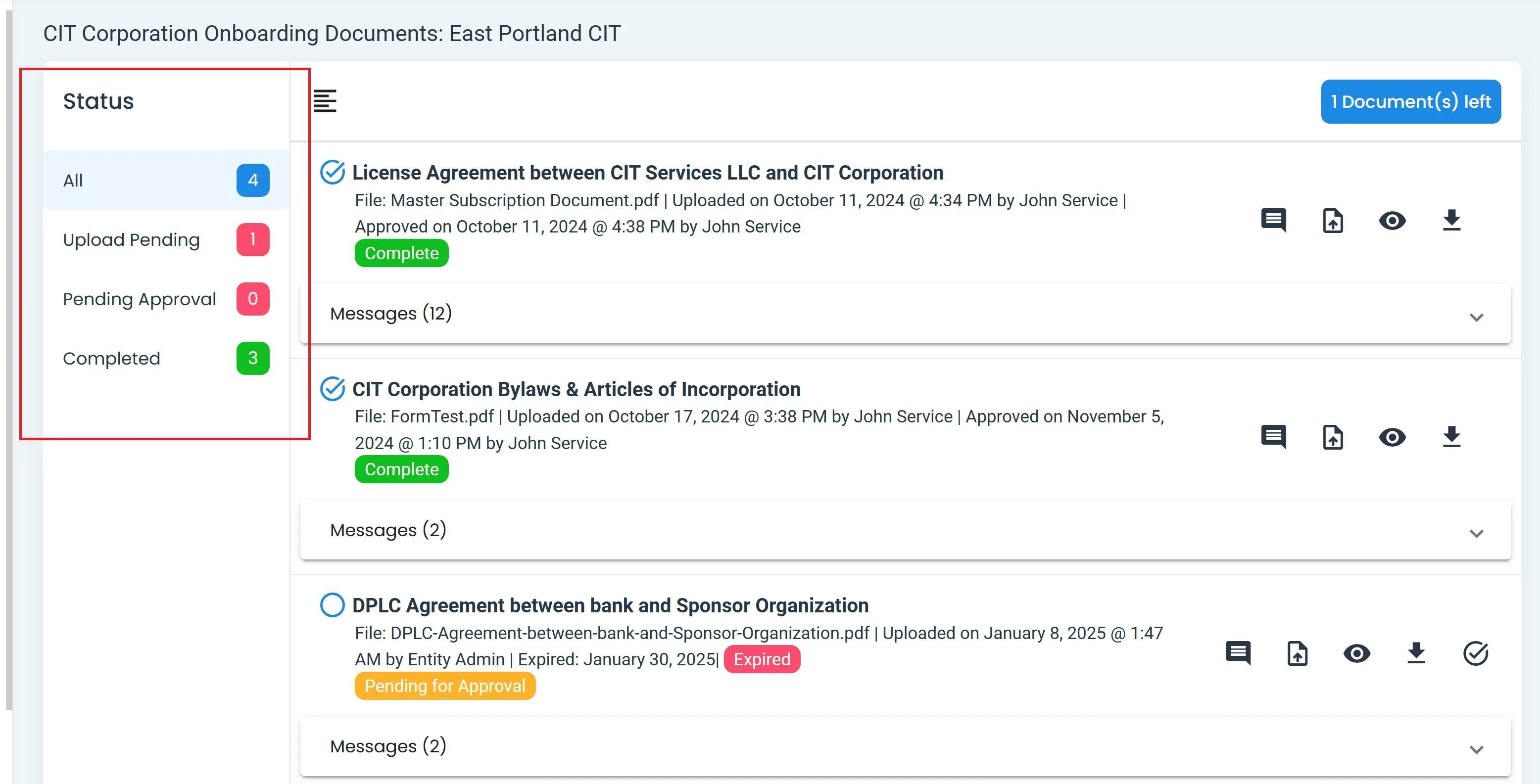The image size is (1540, 784).
Task: Upload new file for Bylaws document
Action: pos(1333,437)
